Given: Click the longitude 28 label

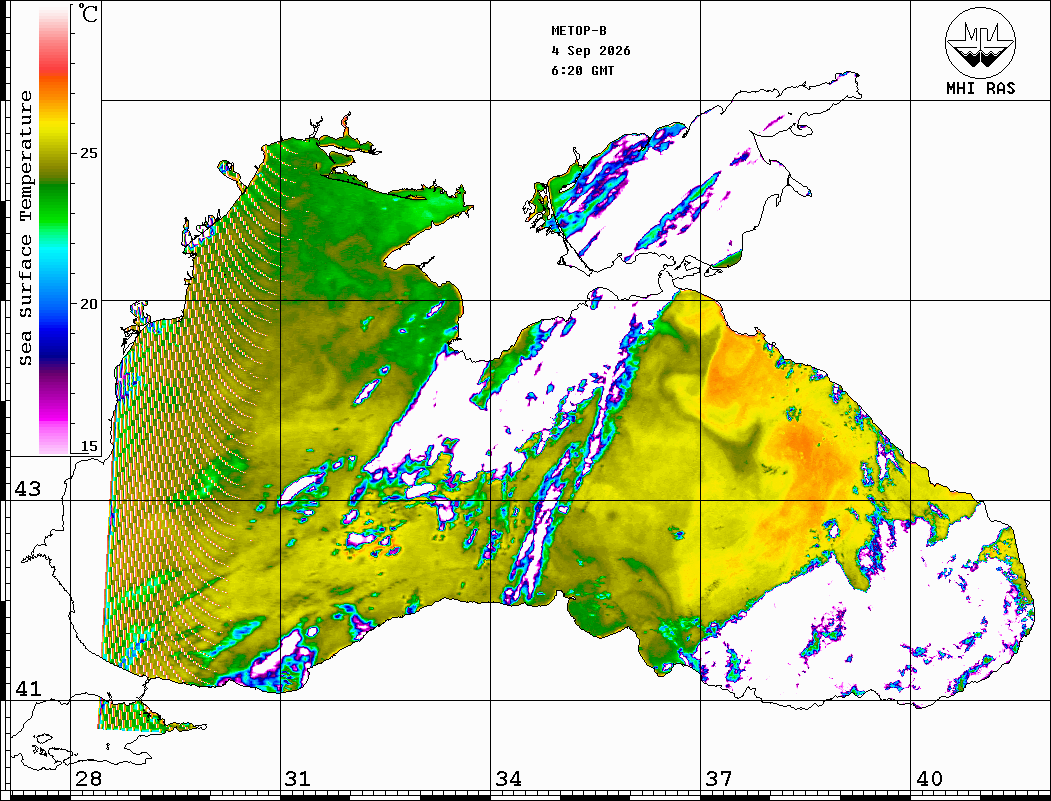Looking at the screenshot, I should (88, 778).
